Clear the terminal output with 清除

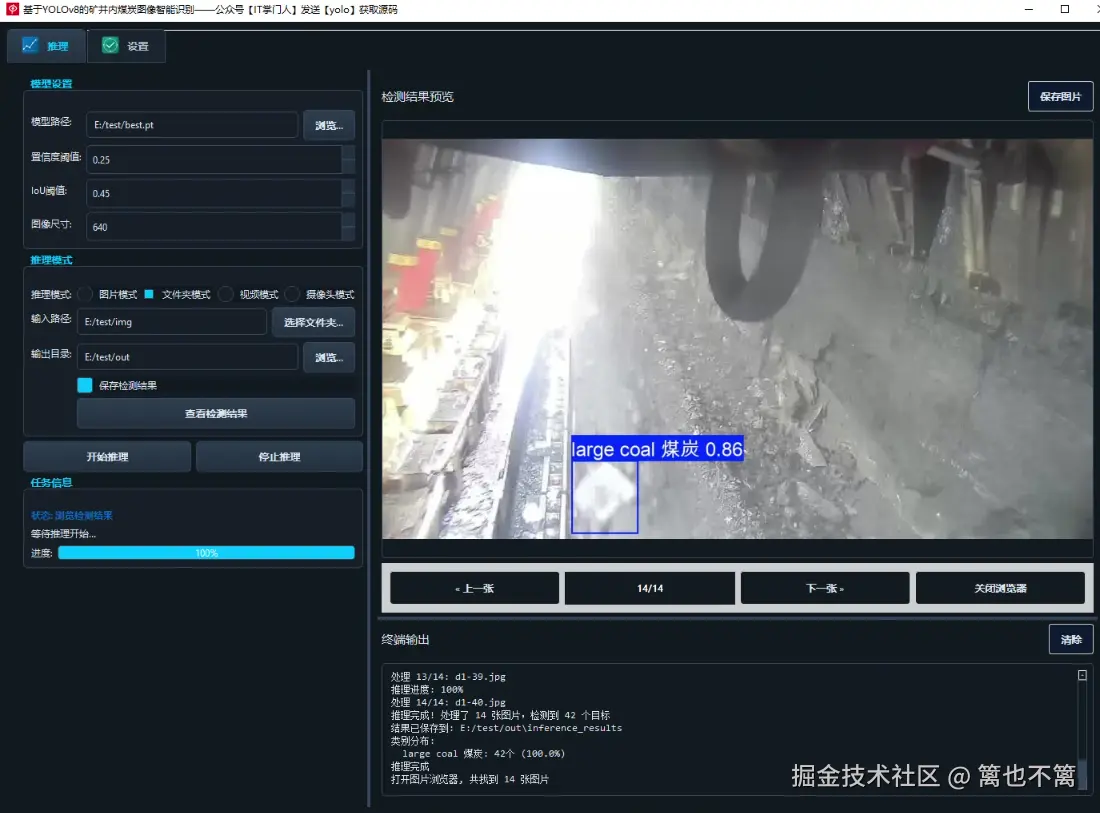(1071, 640)
